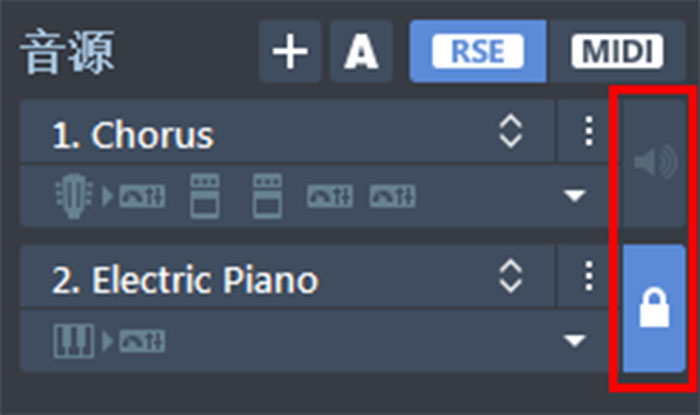
Task: Open the Electric Piano sound selector chevrons
Action: [511, 276]
